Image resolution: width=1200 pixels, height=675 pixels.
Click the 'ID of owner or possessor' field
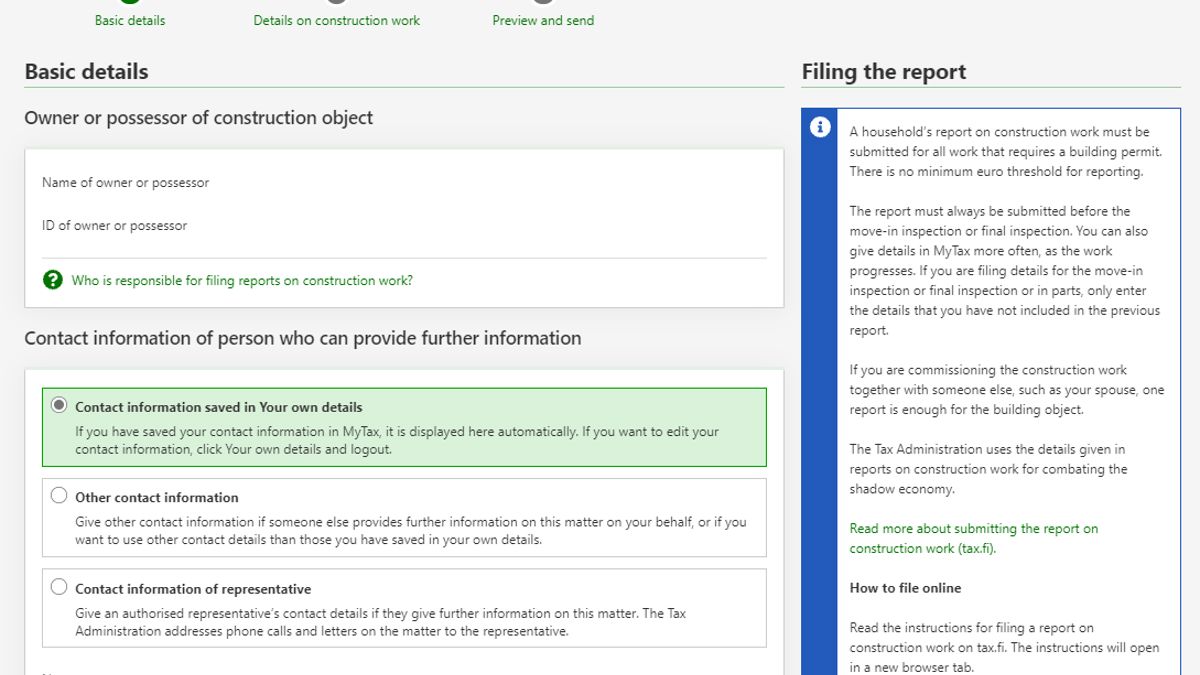tap(114, 226)
